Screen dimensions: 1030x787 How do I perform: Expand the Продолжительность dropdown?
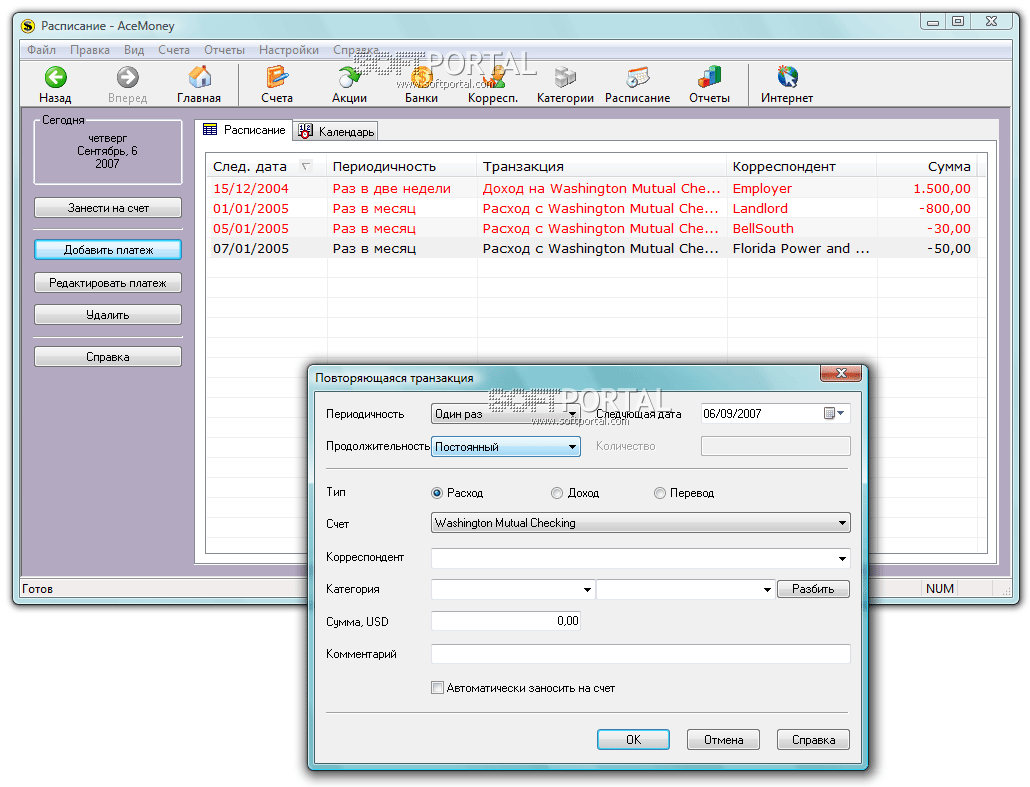click(x=572, y=447)
